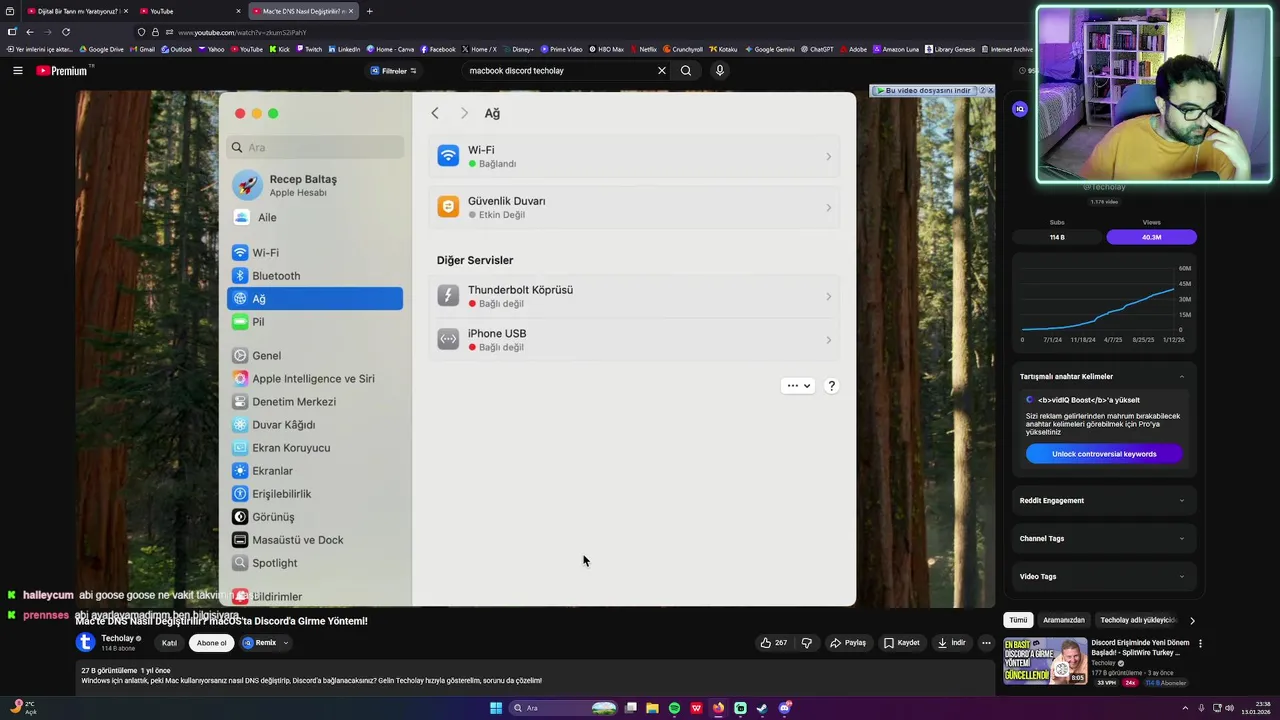The width and height of the screenshot is (1280, 720).
Task: Select the Aramanızdan filter chip
Action: 1064,620
